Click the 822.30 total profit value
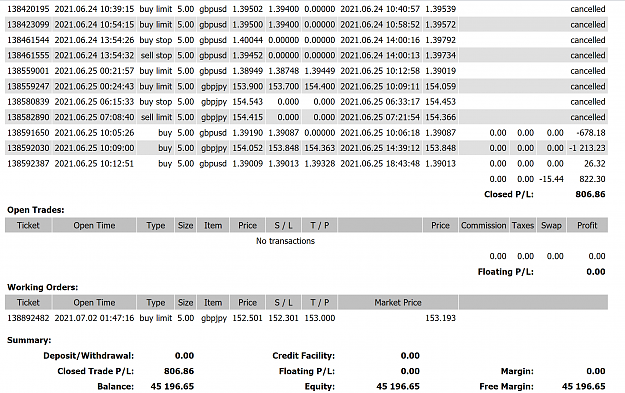The image size is (625, 393). 592,179
